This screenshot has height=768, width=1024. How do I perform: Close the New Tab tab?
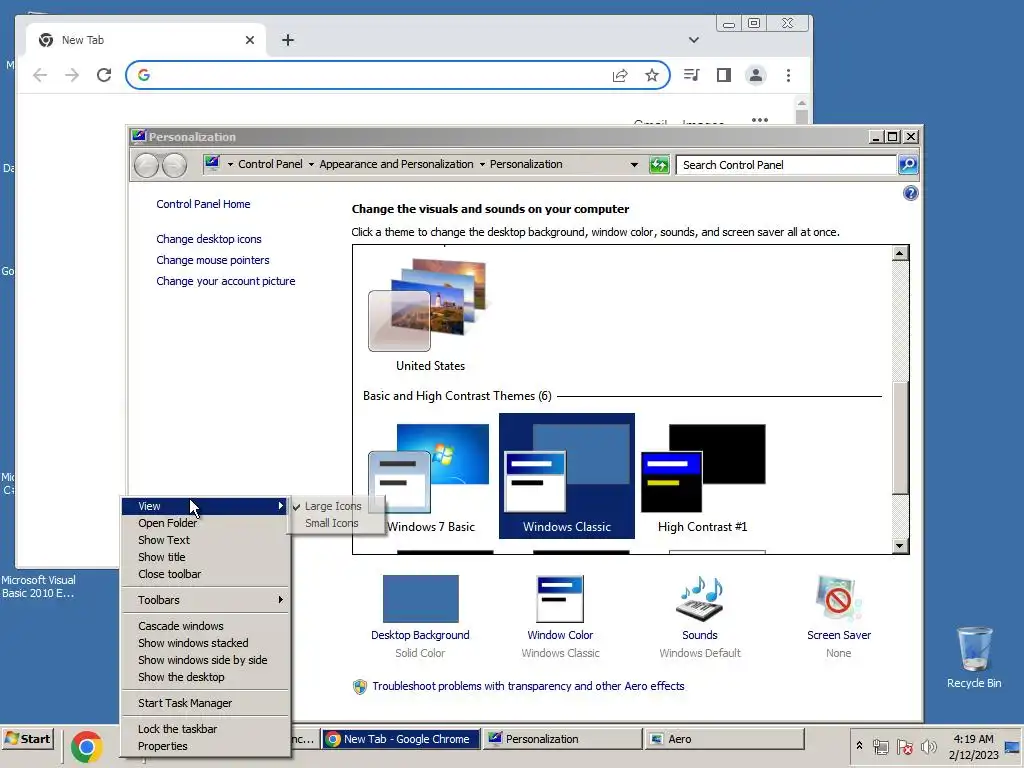pyautogui.click(x=249, y=40)
